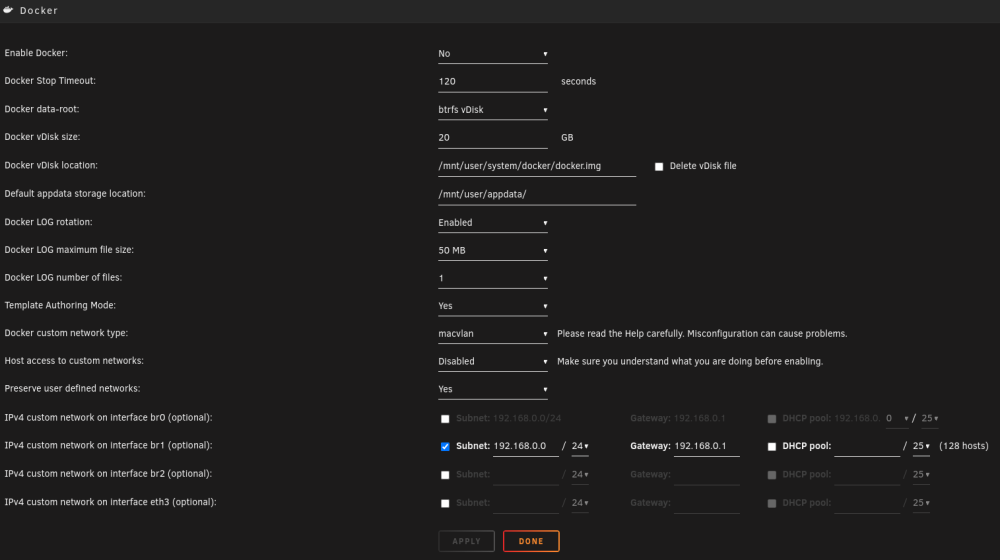Click the Docker vDisk location field
The width and height of the screenshot is (1000, 560).
click(536, 166)
